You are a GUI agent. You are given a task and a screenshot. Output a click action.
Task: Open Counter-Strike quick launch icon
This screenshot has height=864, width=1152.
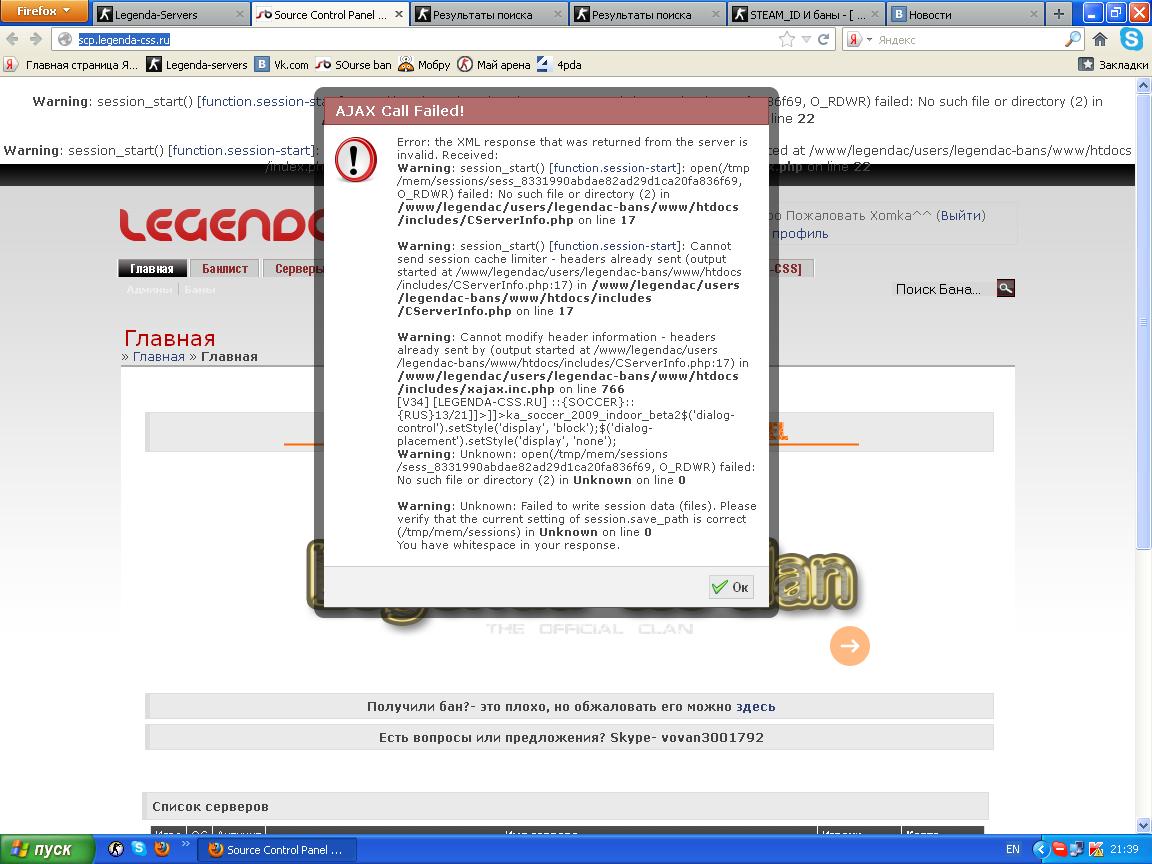(115, 849)
